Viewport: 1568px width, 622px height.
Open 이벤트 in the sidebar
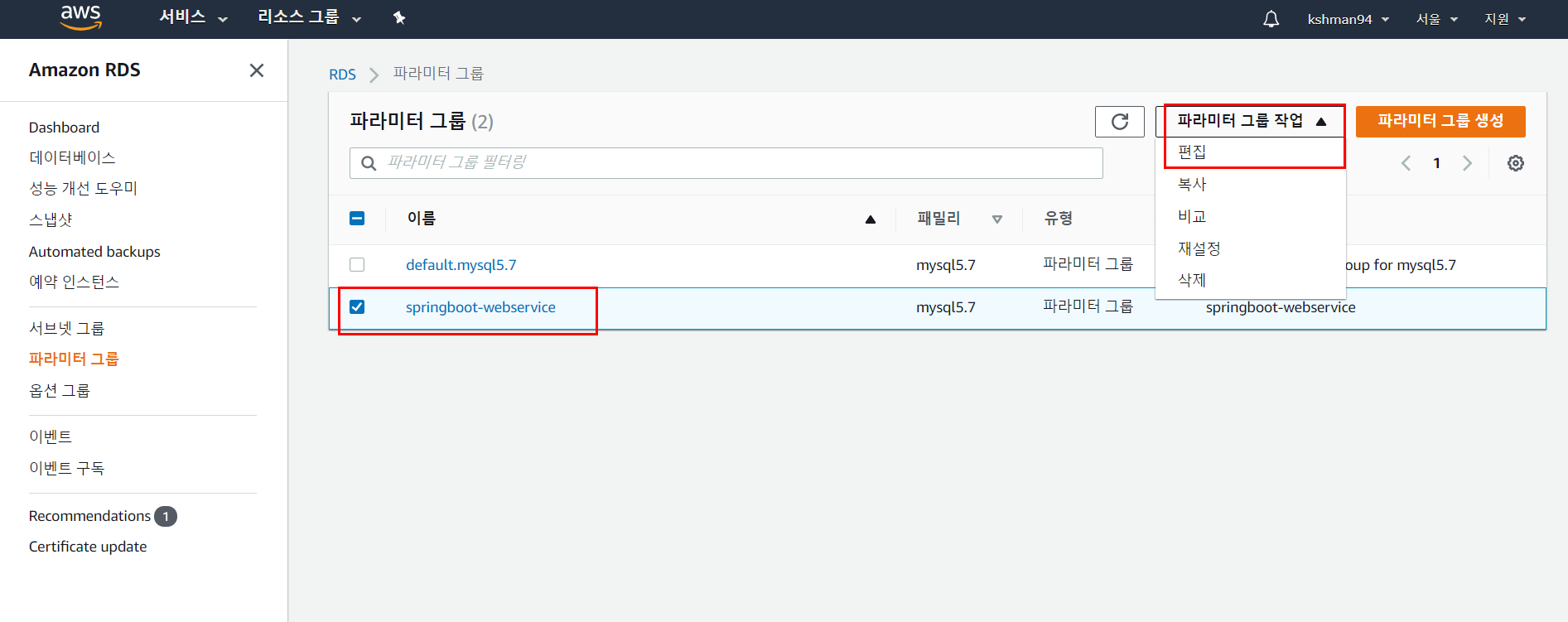pyautogui.click(x=51, y=436)
